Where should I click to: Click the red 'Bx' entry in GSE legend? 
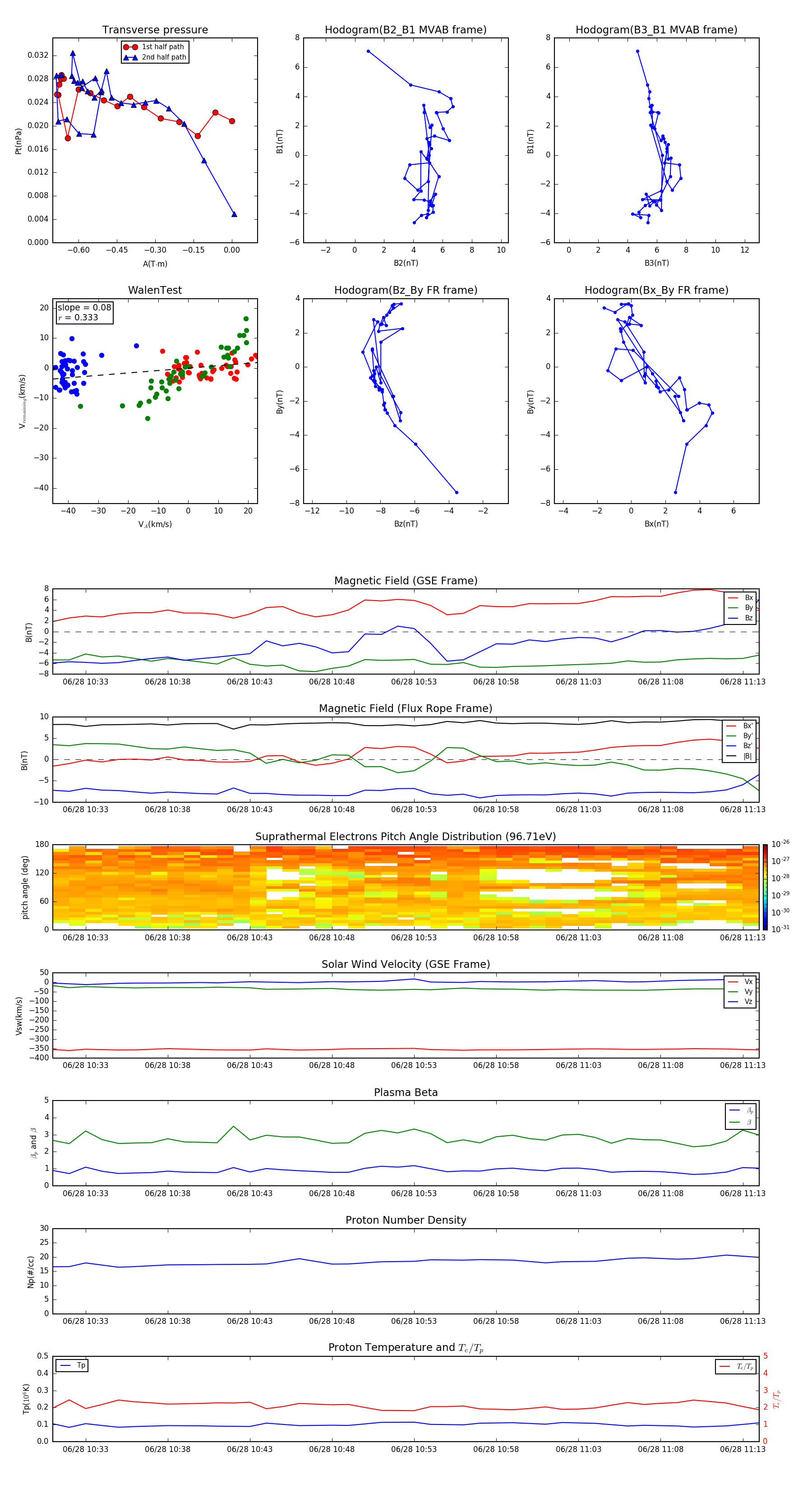[x=740, y=598]
